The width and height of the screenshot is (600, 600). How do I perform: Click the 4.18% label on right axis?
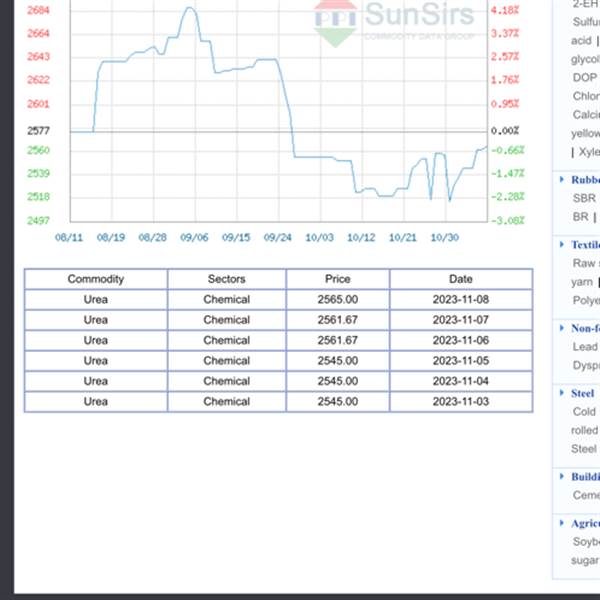(505, 10)
